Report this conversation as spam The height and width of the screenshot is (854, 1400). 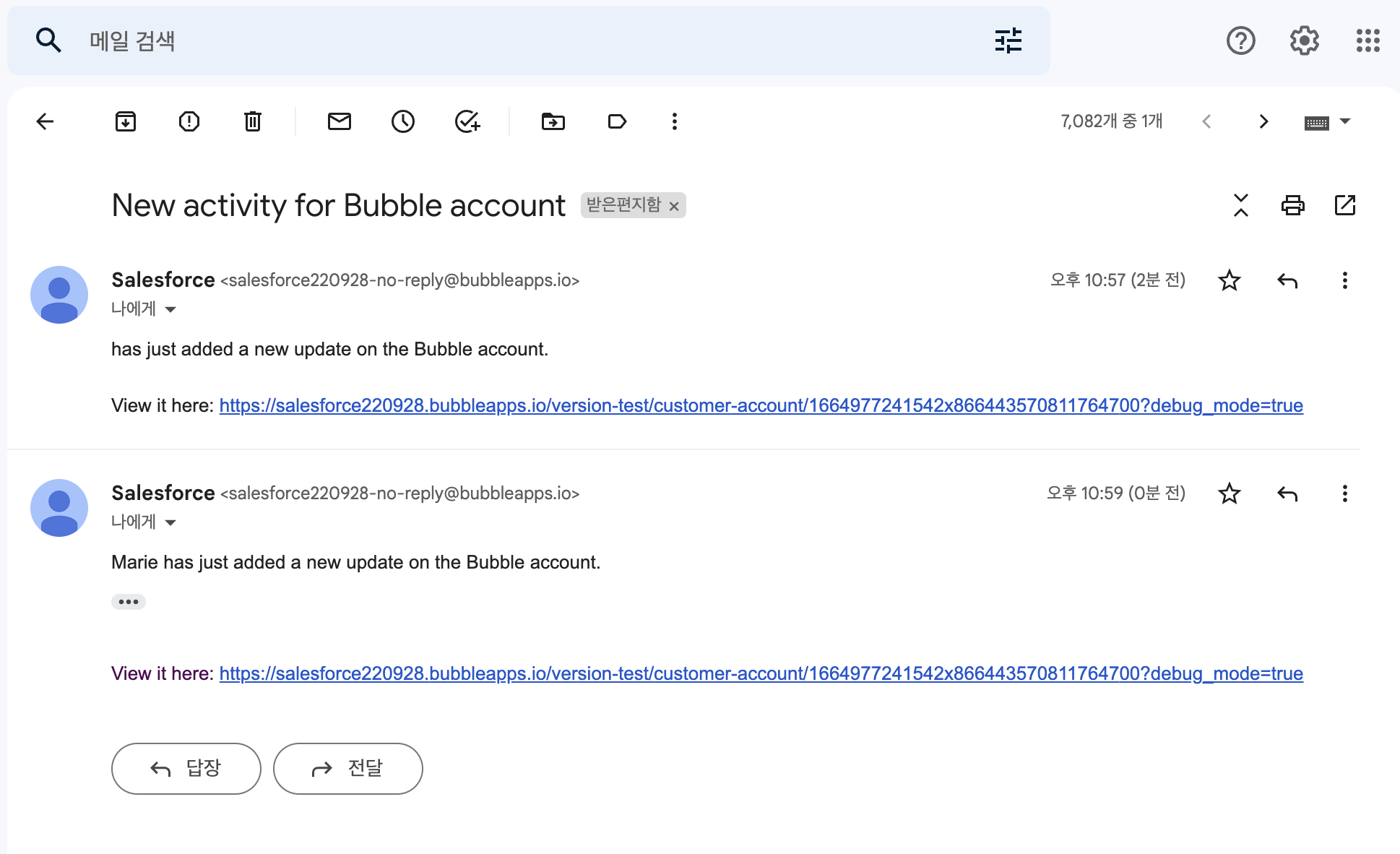(189, 121)
